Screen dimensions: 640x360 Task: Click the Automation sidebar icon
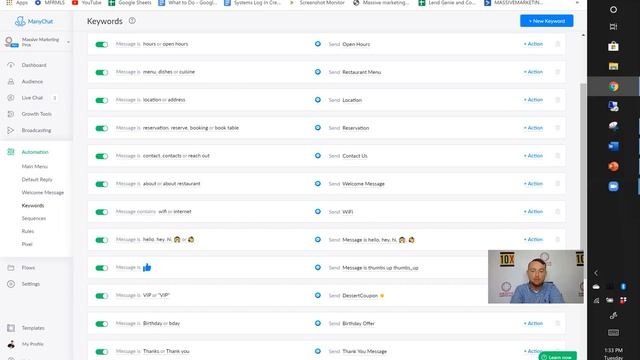(x=11, y=152)
